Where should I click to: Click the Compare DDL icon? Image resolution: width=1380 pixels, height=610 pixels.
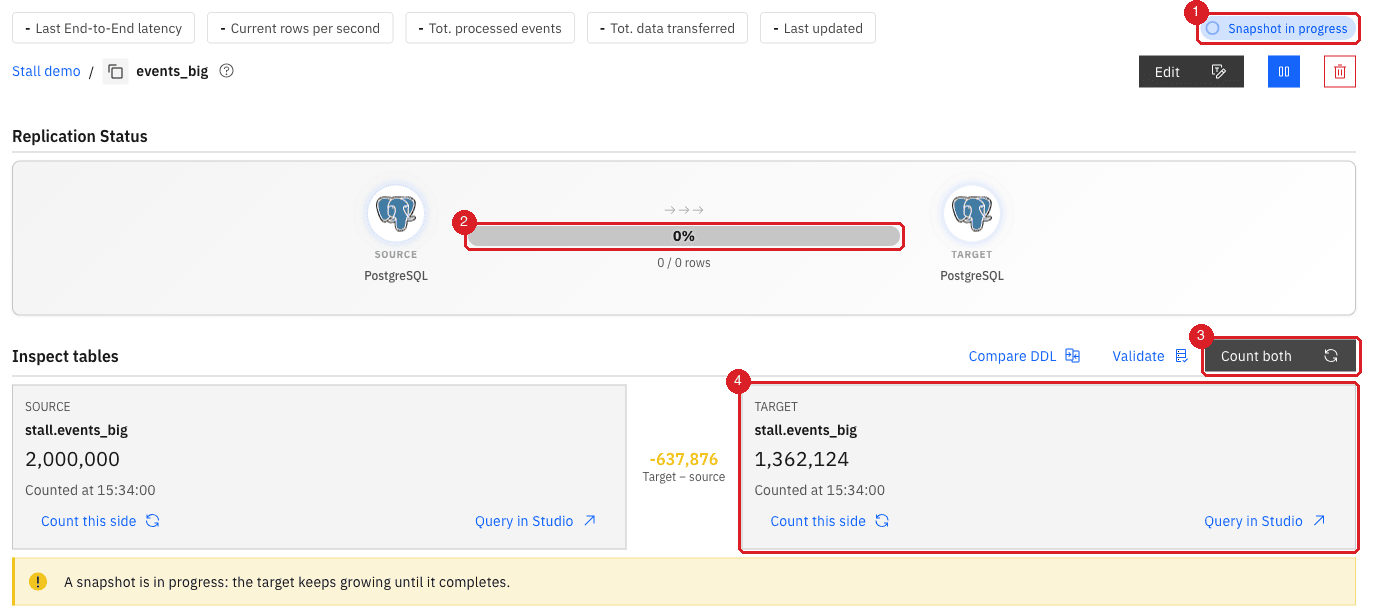pos(1073,356)
